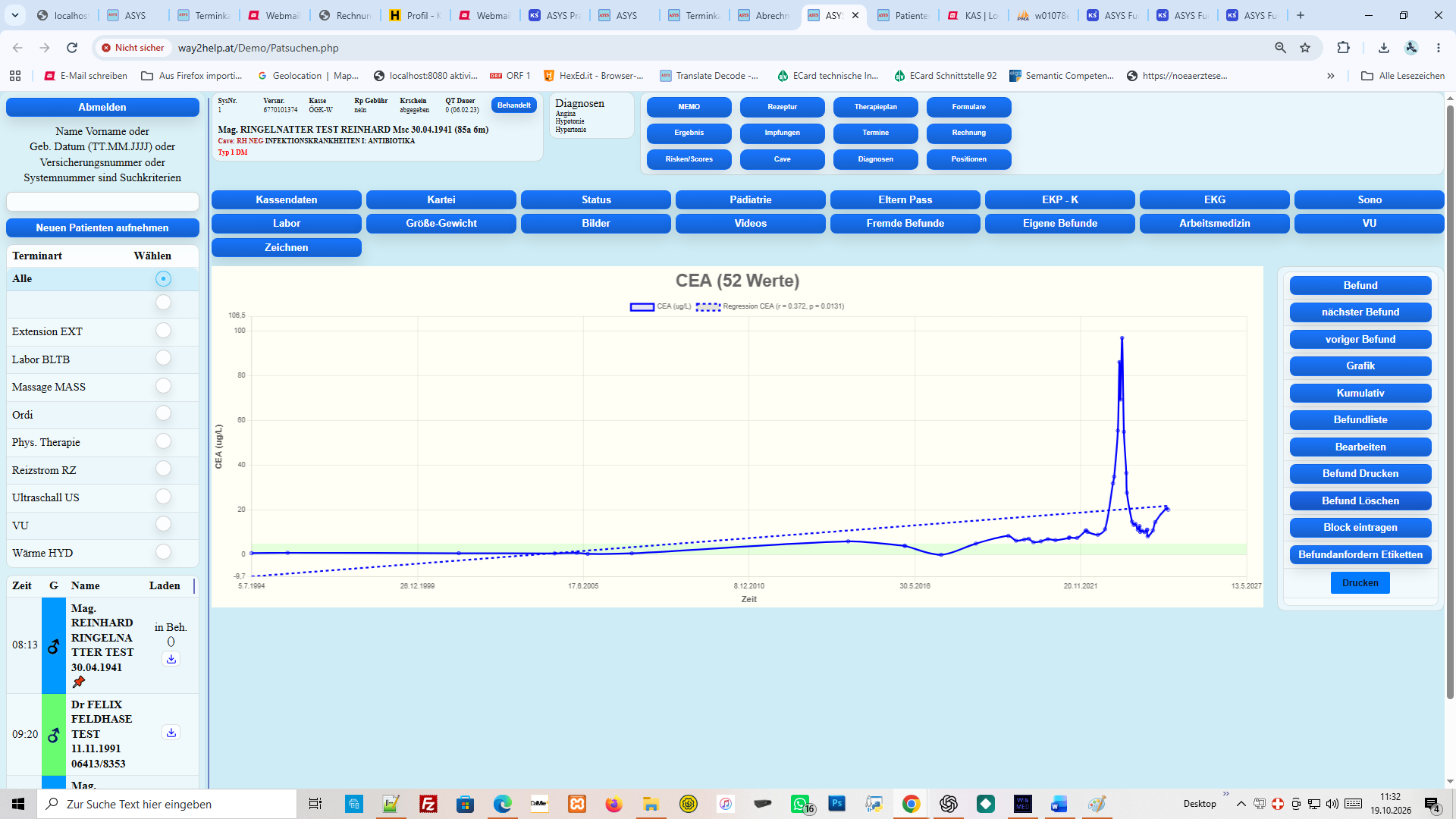
Task: Open Chrome downloads icon
Action: point(1384,48)
